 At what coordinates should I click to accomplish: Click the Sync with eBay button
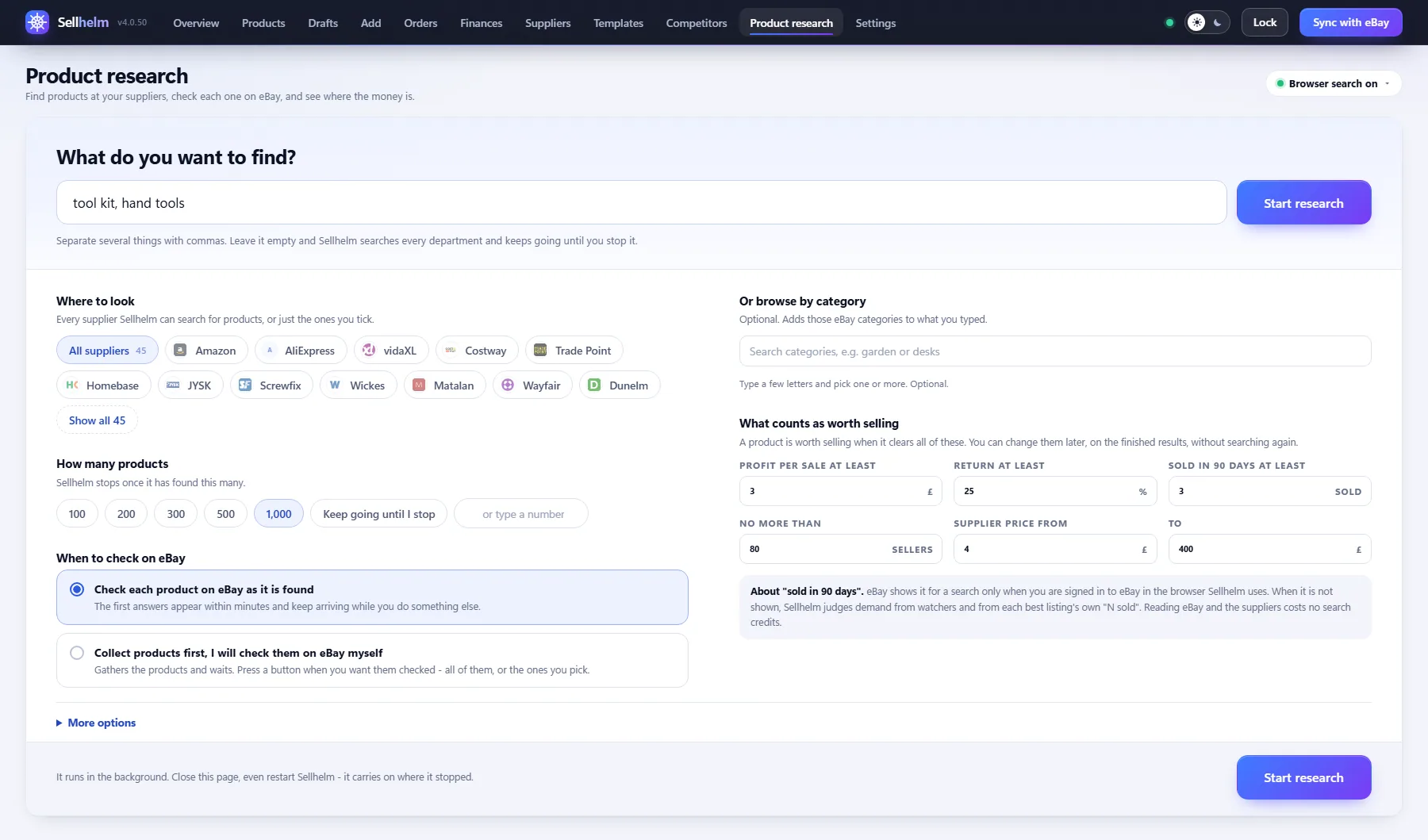(x=1351, y=22)
